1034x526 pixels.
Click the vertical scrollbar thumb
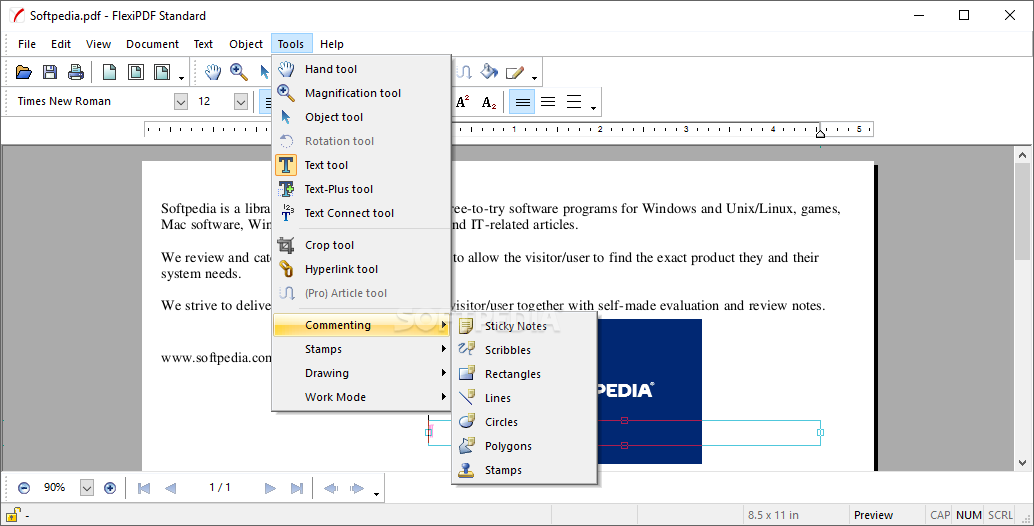coord(1023,214)
